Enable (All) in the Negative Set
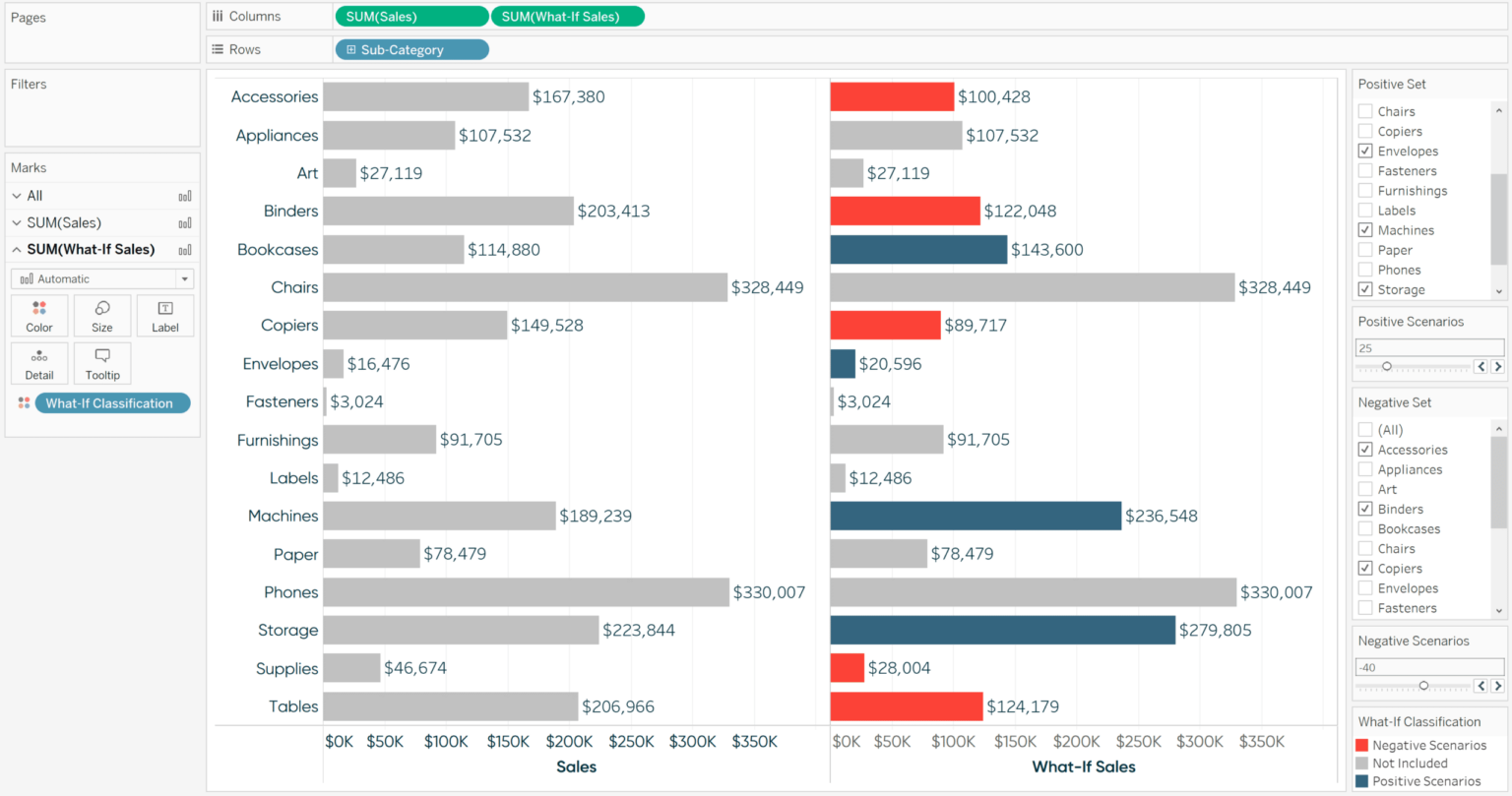The image size is (1512, 796). [x=1365, y=429]
